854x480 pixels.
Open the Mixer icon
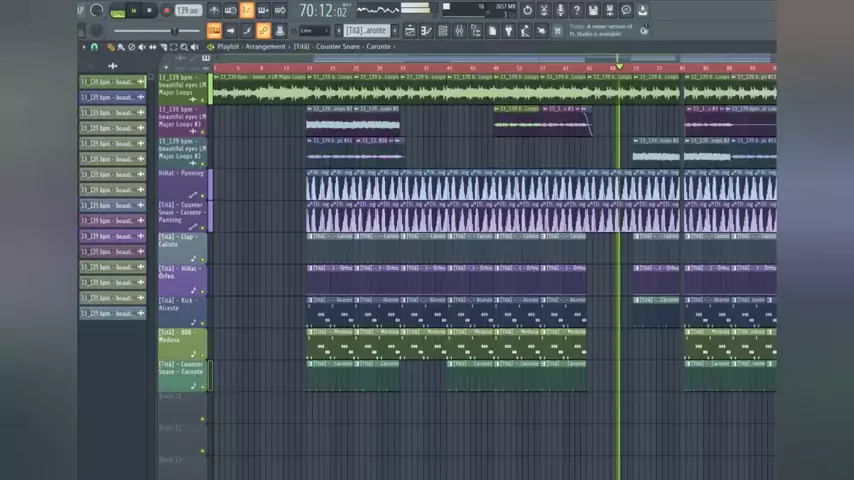tap(459, 31)
